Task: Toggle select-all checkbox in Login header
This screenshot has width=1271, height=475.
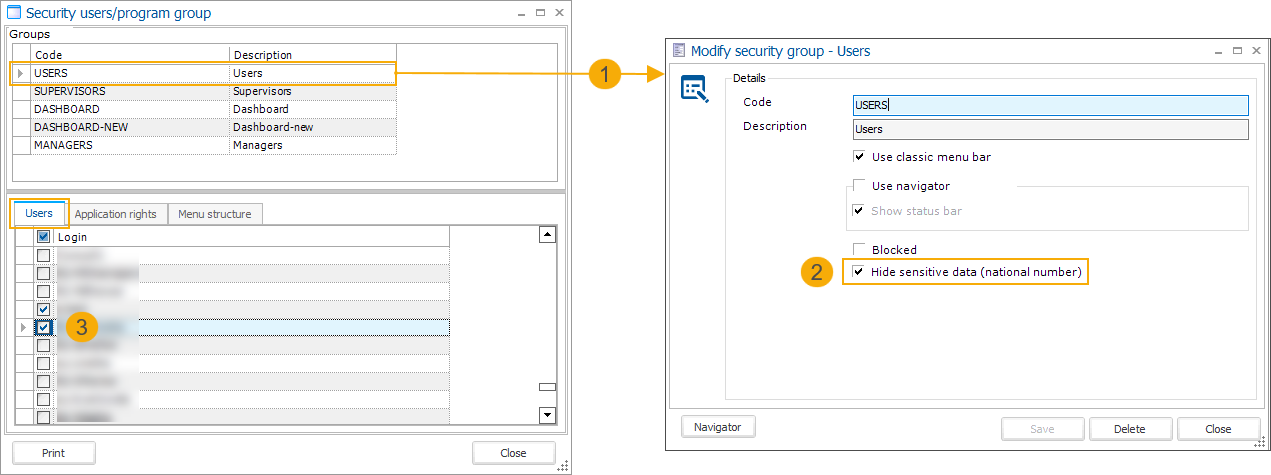Action: tap(43, 237)
